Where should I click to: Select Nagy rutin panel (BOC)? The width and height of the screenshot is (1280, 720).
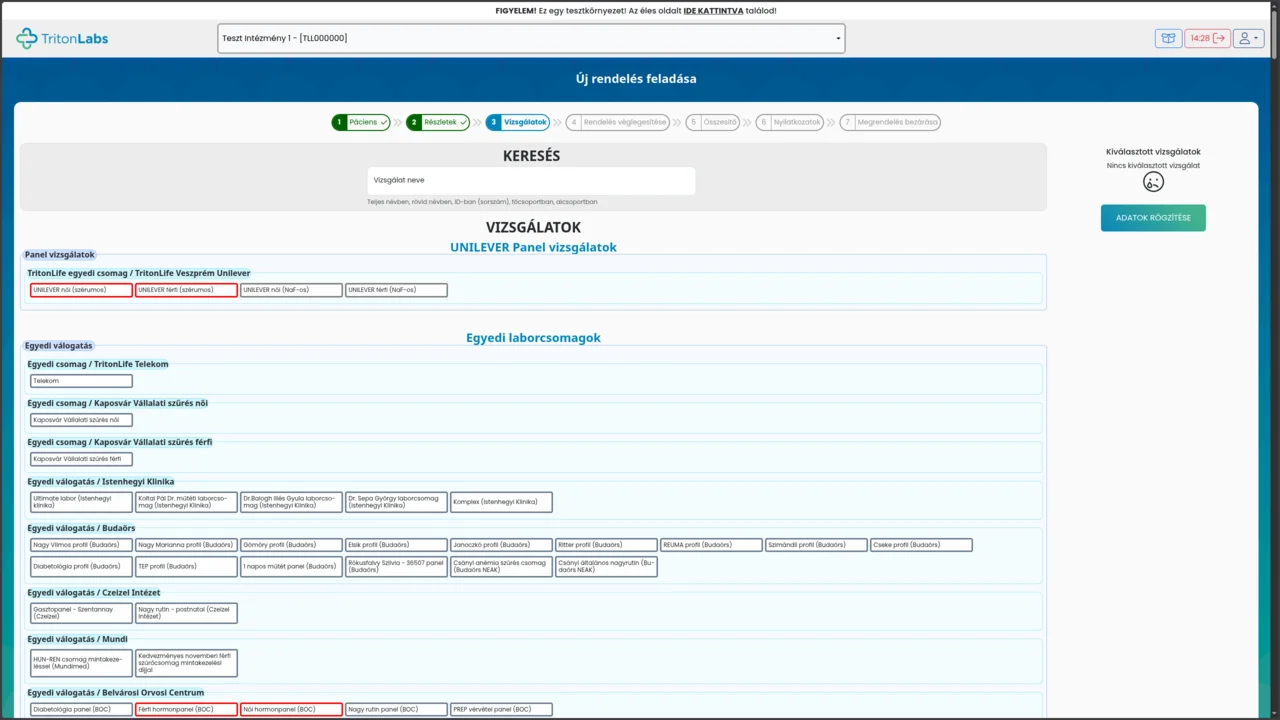tap(396, 709)
